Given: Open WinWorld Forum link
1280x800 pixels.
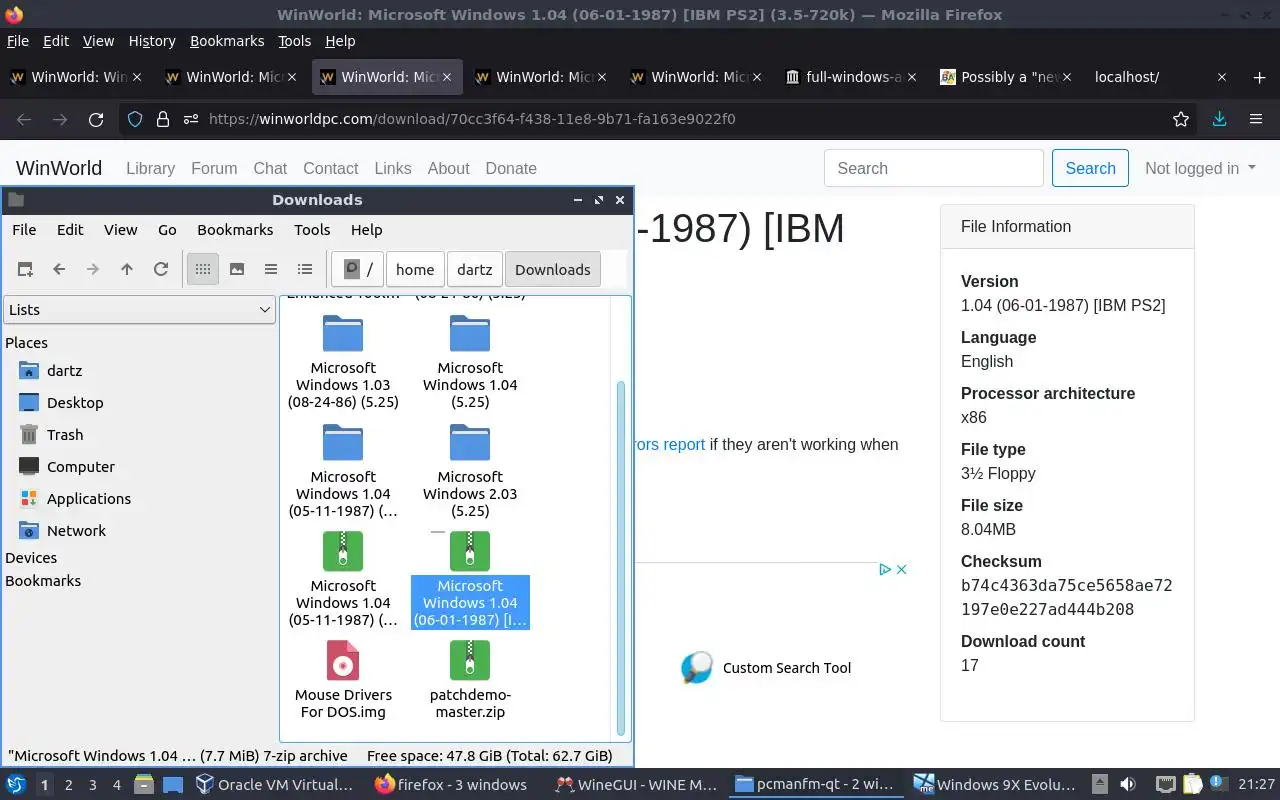Looking at the screenshot, I should (214, 168).
